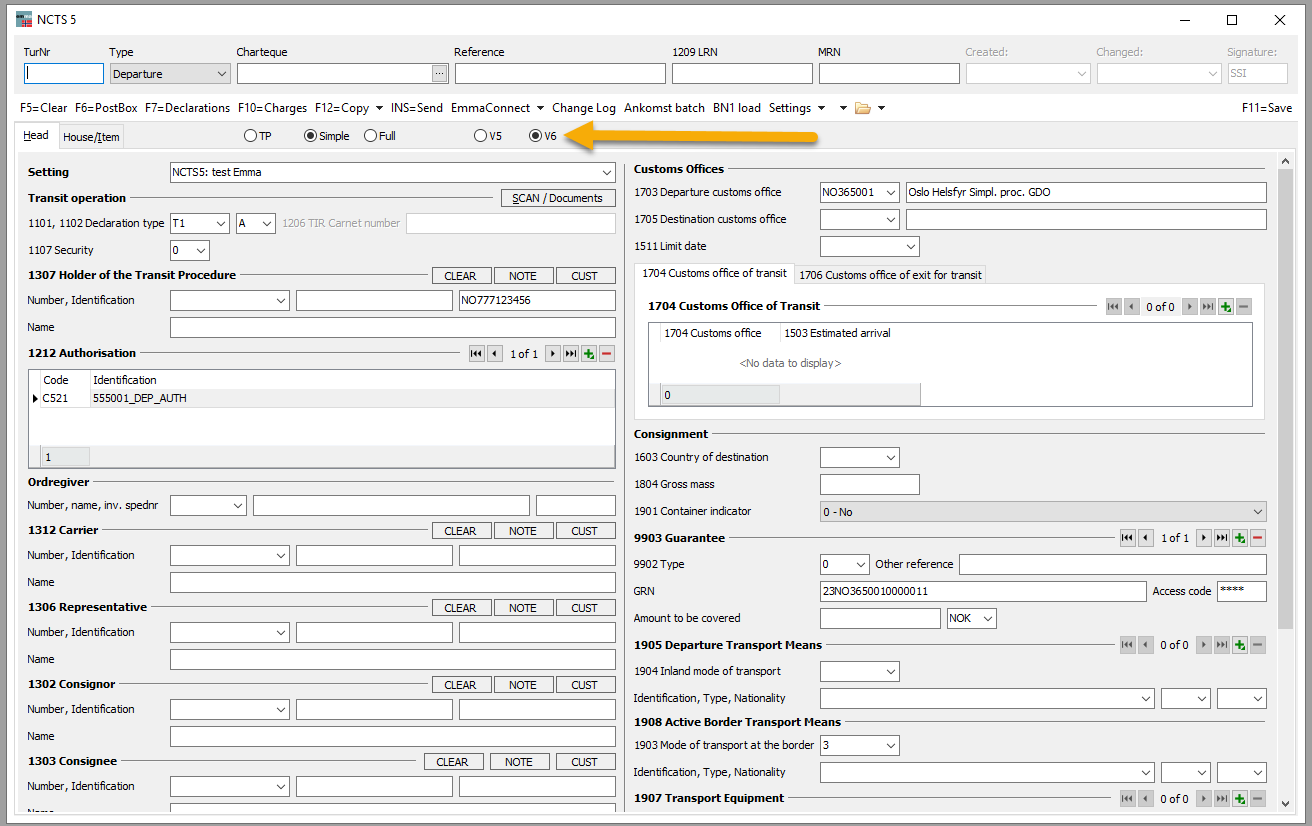The width and height of the screenshot is (1312, 826).
Task: Open the Type dropdown set to Departure
Action: pyautogui.click(x=221, y=74)
